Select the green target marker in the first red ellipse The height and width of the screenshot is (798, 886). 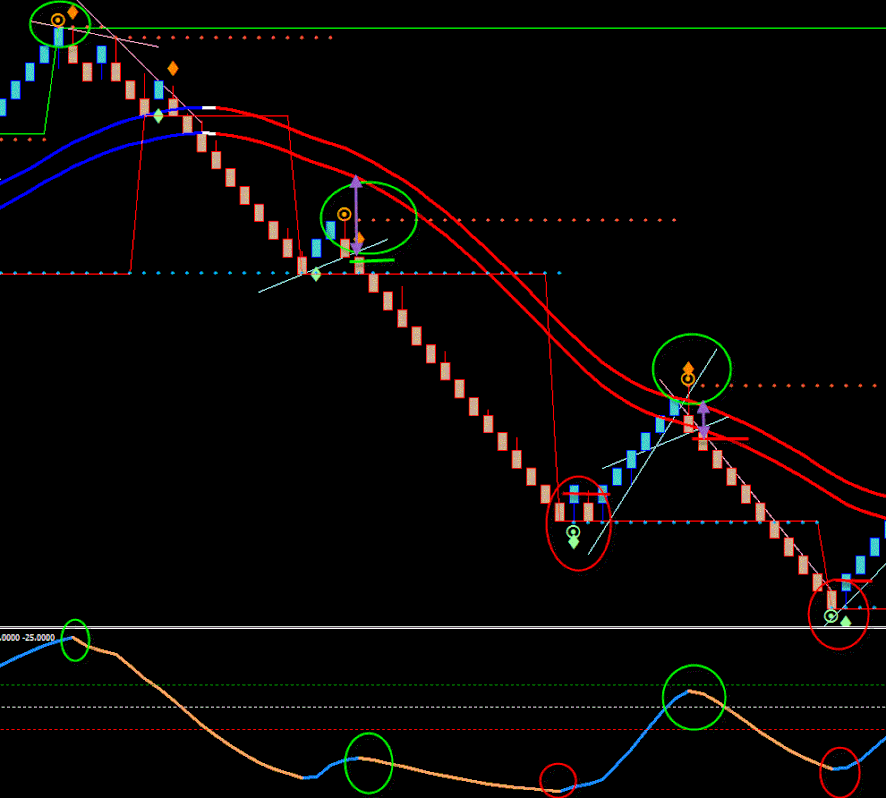tap(573, 532)
